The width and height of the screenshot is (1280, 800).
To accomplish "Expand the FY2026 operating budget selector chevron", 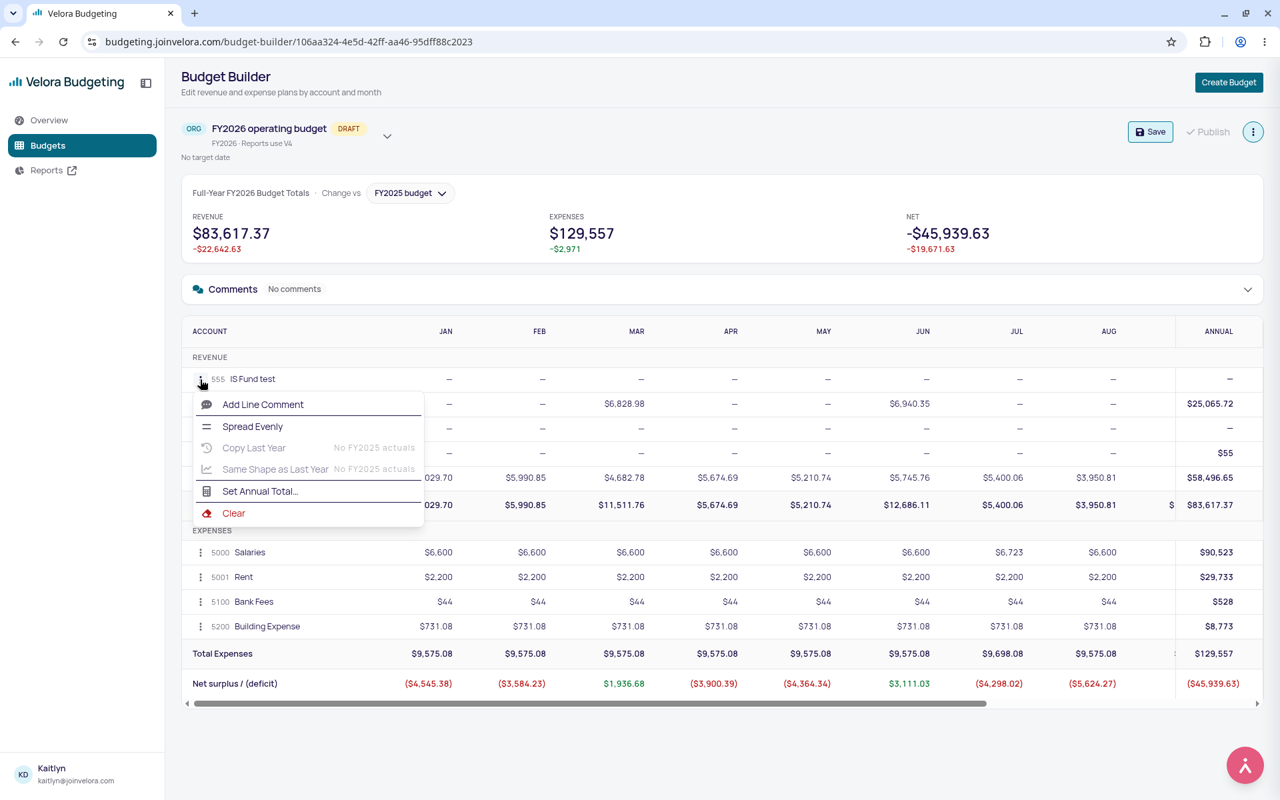I will click(387, 137).
